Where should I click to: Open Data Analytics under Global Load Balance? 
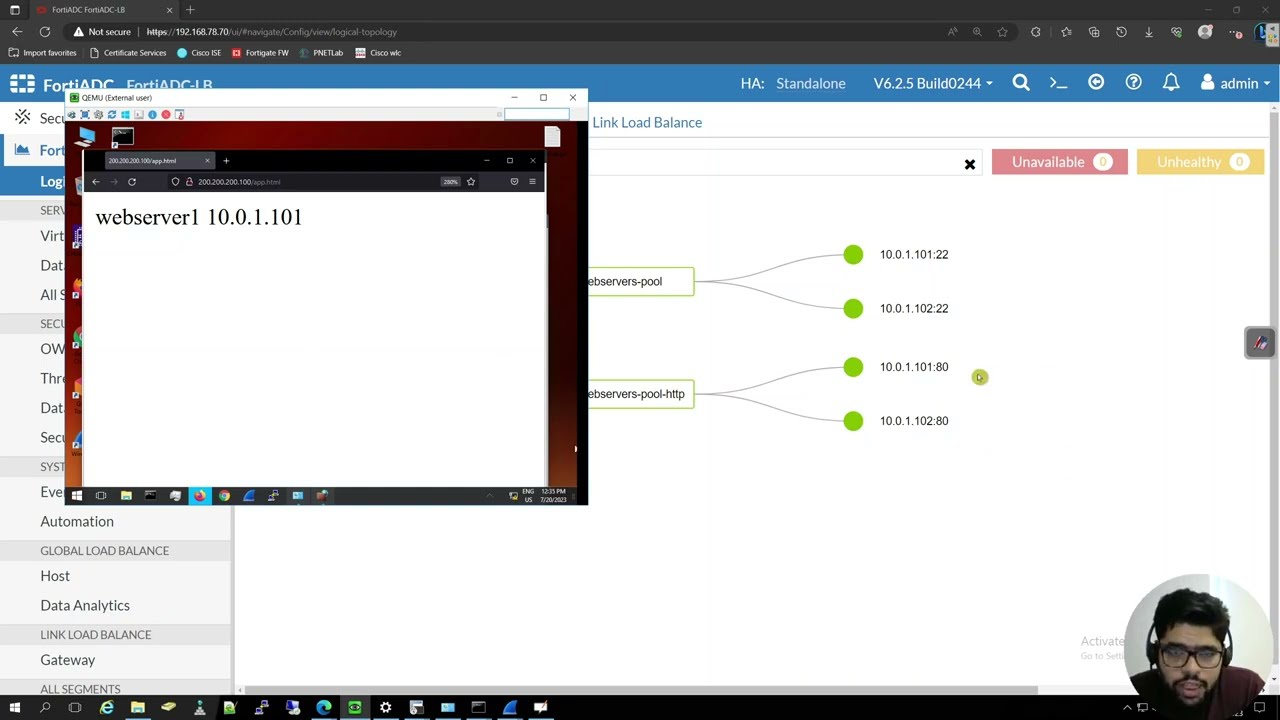click(x=85, y=606)
